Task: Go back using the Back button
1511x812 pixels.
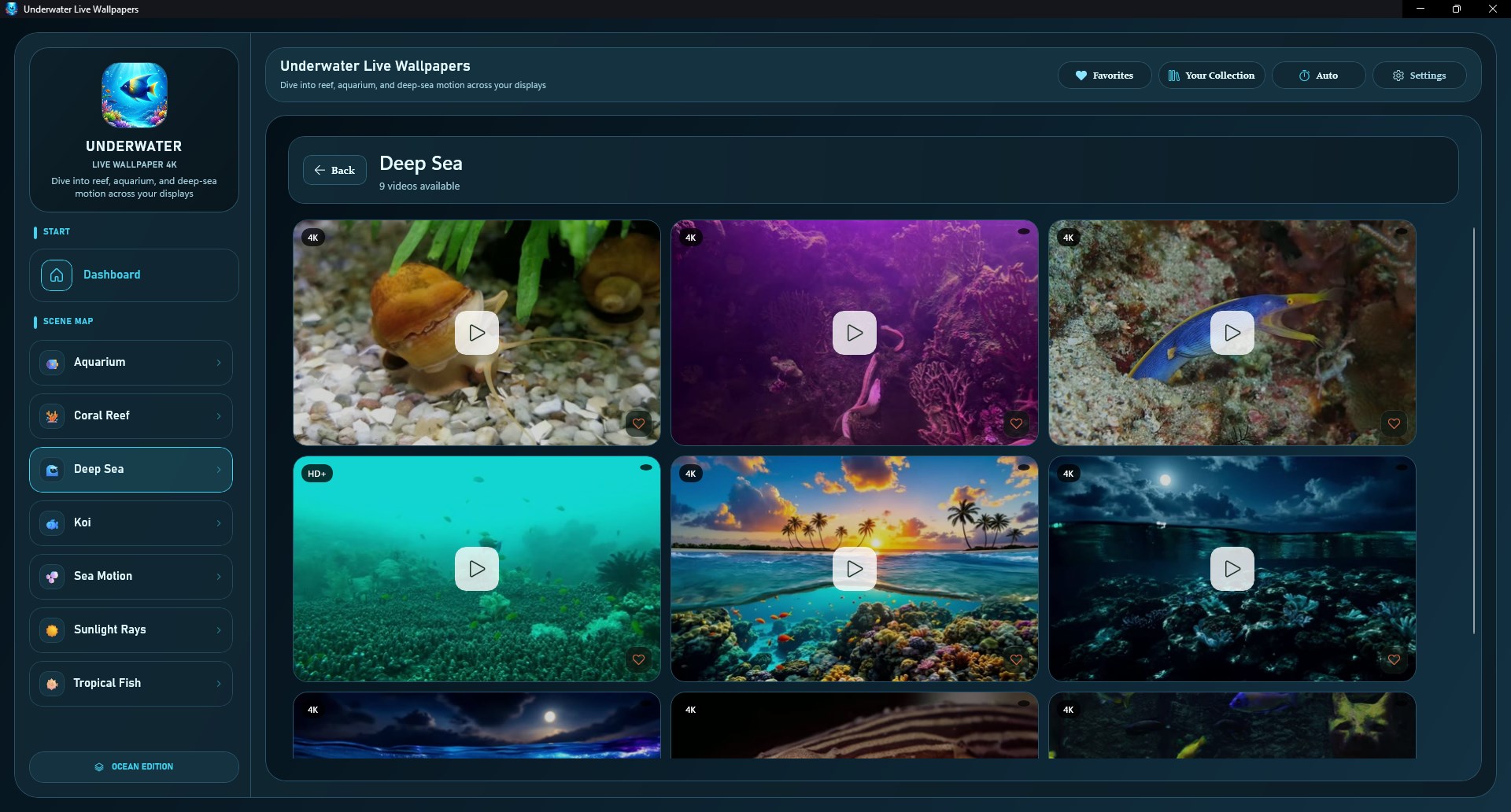Action: click(x=334, y=170)
